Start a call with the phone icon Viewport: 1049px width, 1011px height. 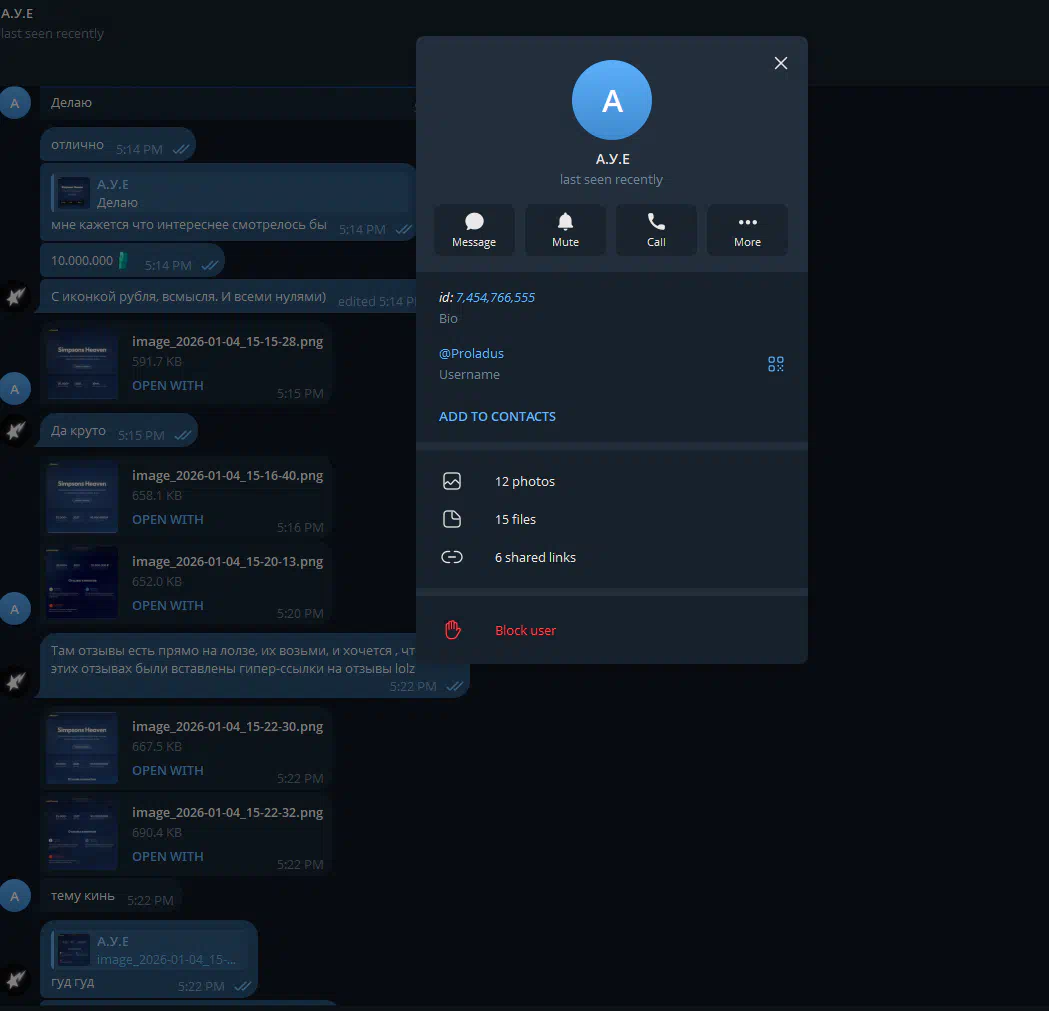(656, 230)
